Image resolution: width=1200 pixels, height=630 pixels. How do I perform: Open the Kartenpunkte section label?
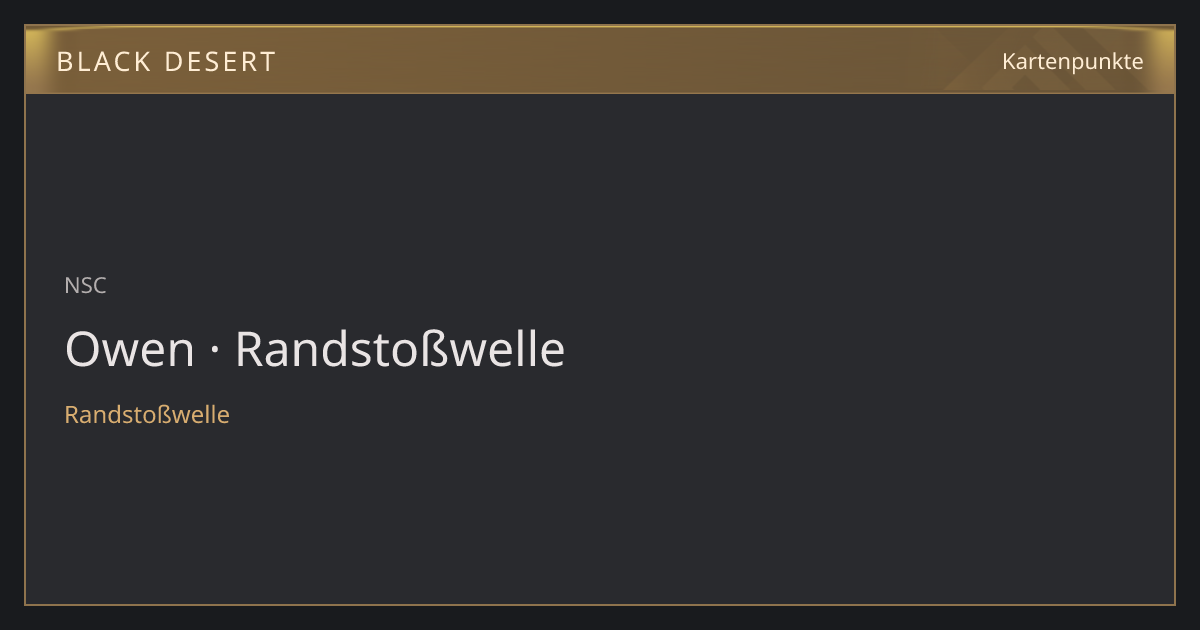(x=1073, y=61)
